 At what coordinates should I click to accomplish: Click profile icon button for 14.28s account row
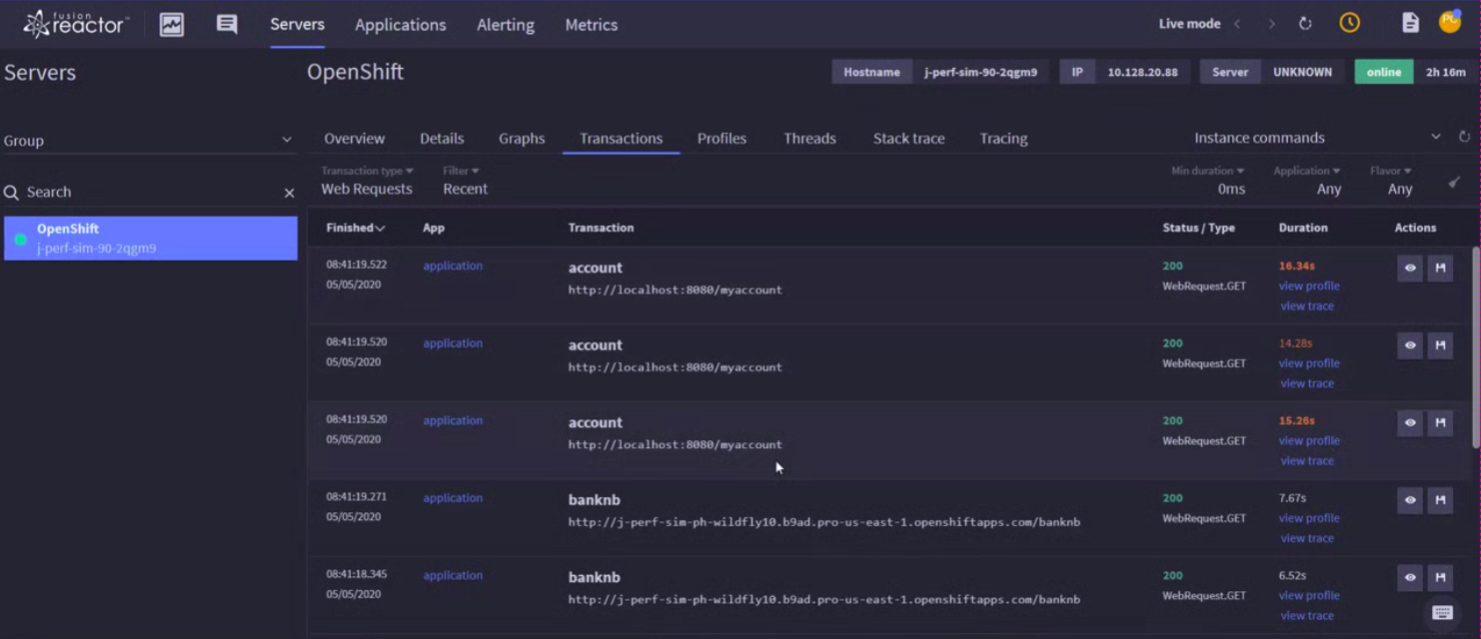click(x=1440, y=345)
